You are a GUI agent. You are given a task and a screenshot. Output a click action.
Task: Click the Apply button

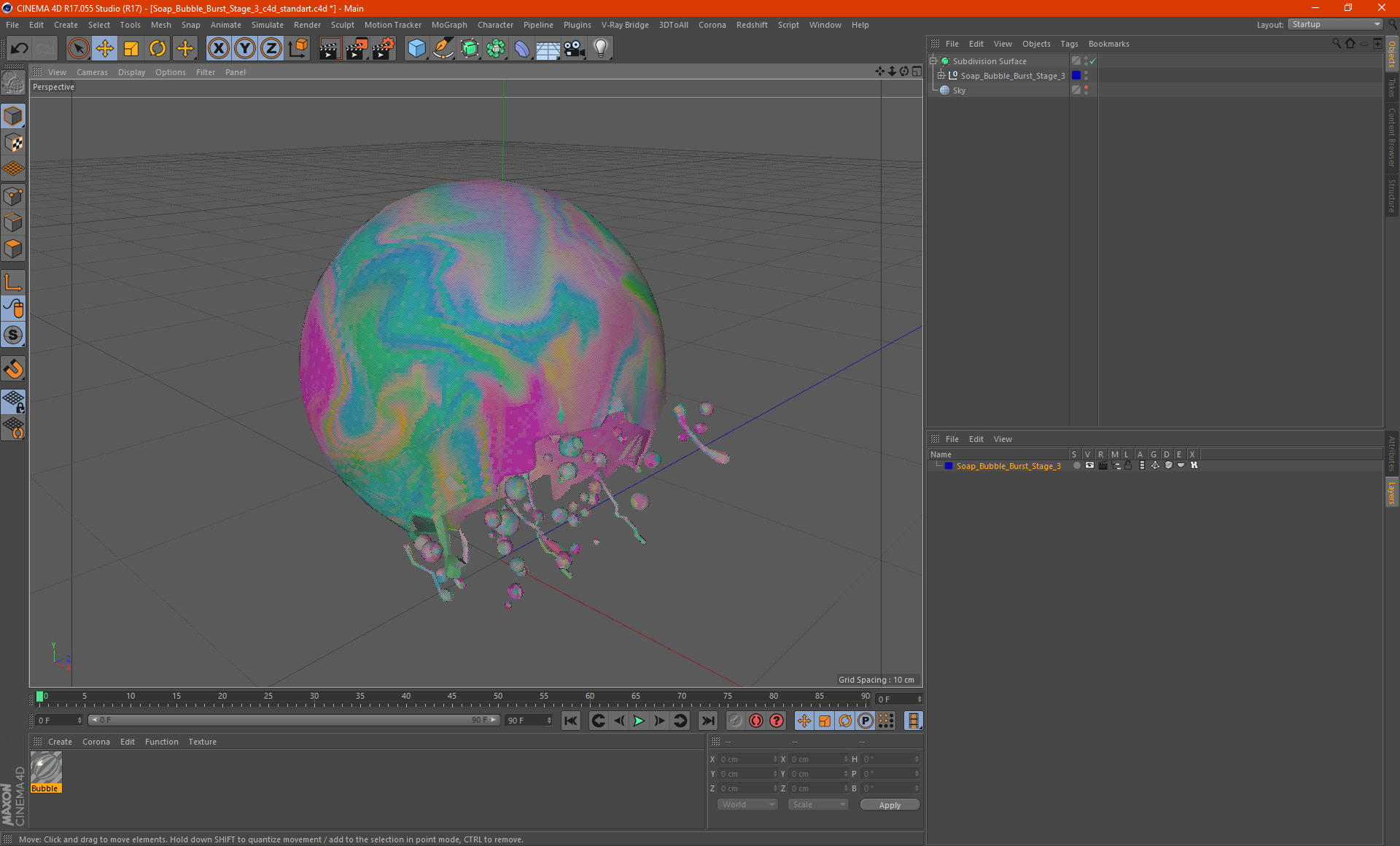[890, 805]
